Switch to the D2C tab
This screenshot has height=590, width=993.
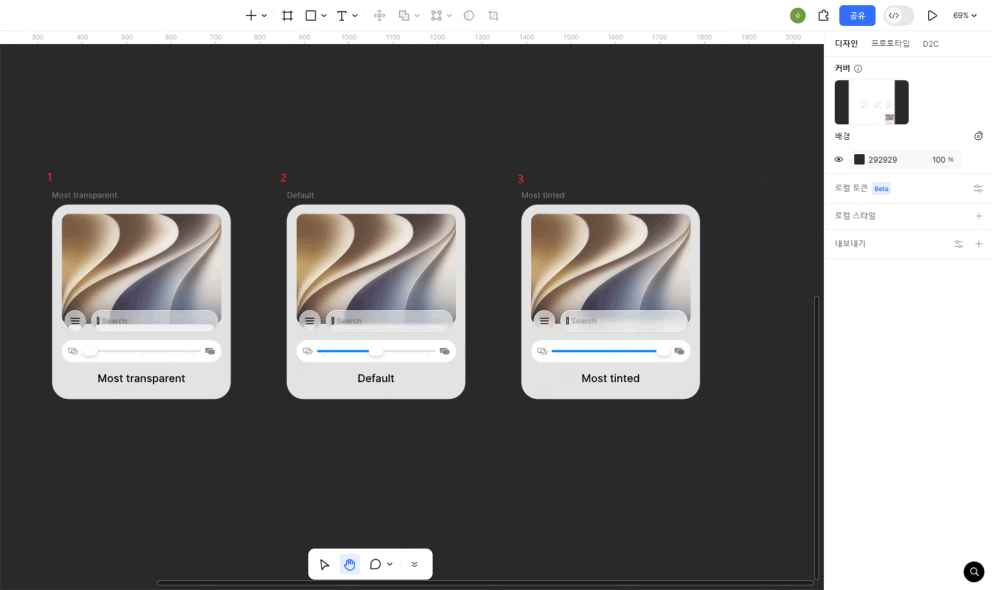pos(930,44)
